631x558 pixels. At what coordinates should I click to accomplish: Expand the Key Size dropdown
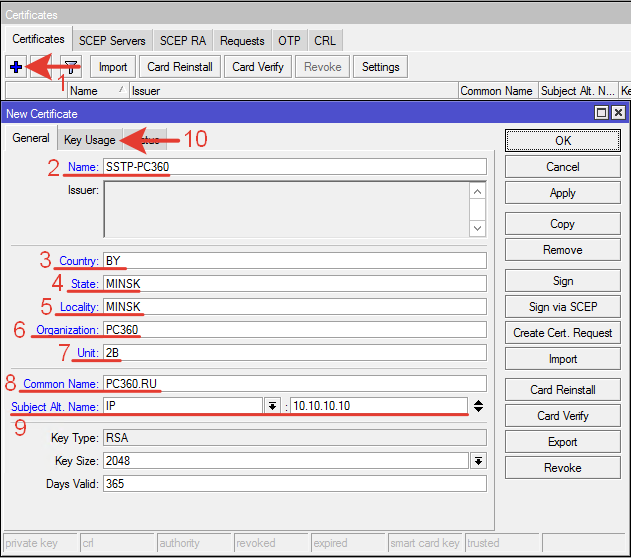[479, 461]
